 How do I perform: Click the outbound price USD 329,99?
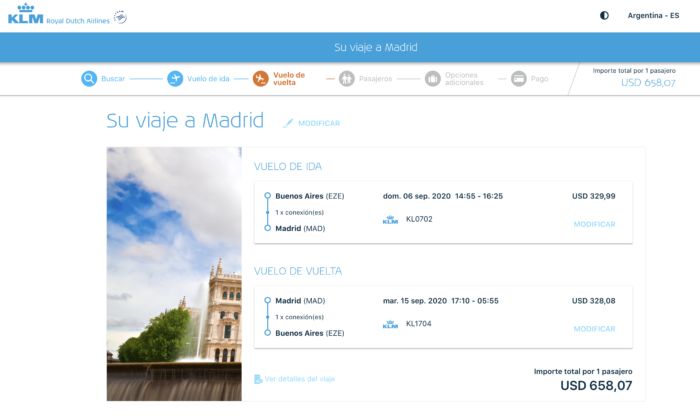593,196
